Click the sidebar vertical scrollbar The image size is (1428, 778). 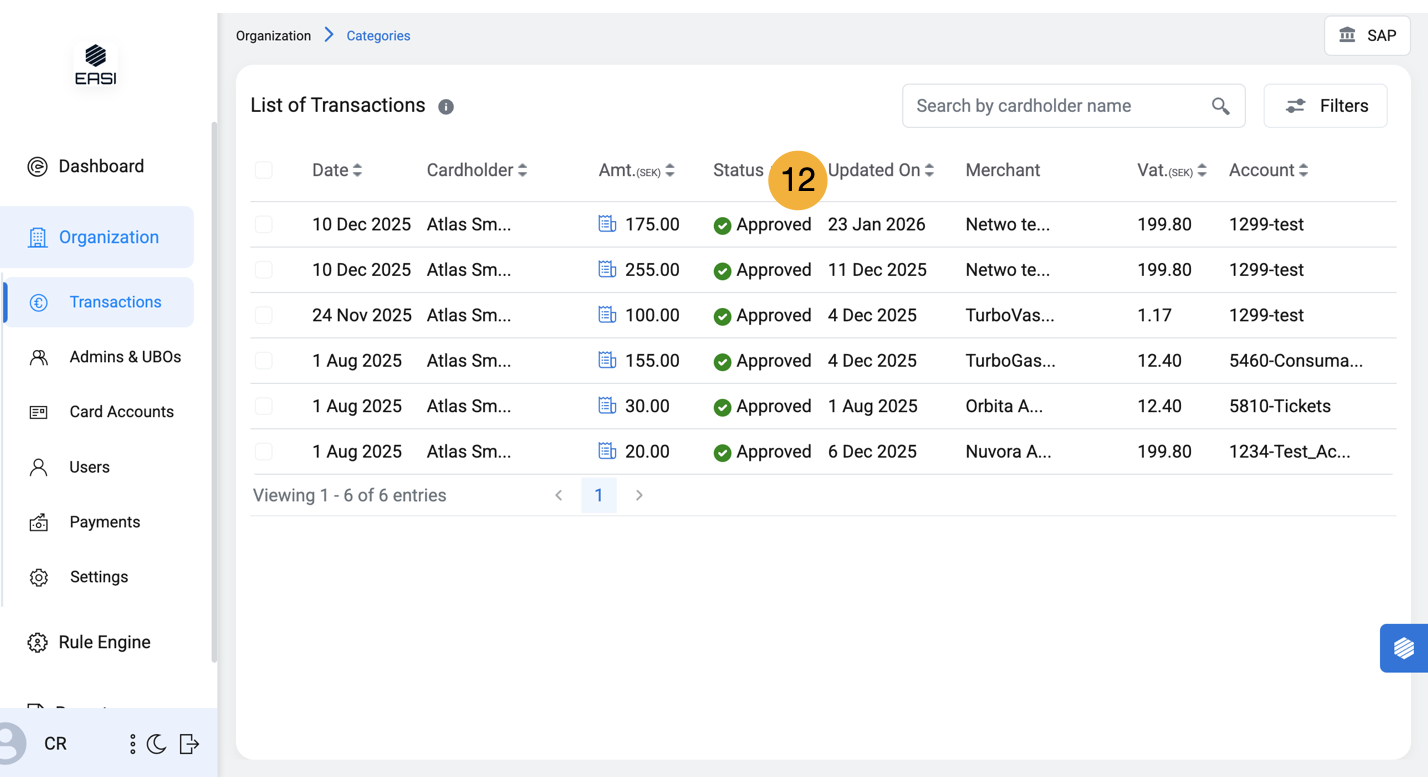(213, 392)
